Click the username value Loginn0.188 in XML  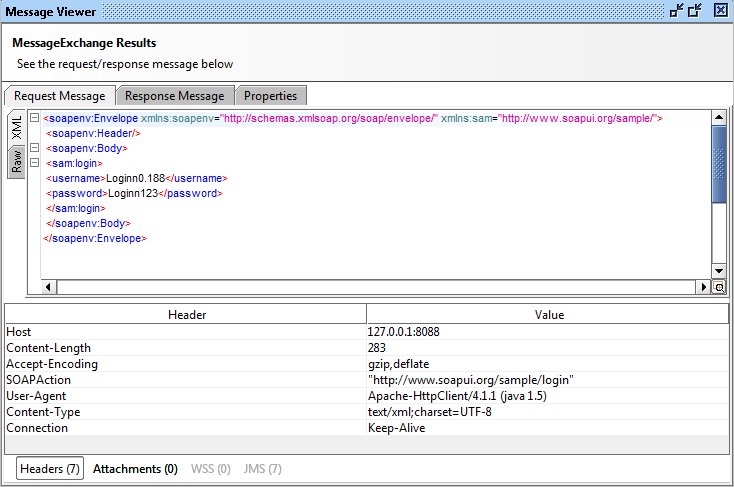click(136, 178)
